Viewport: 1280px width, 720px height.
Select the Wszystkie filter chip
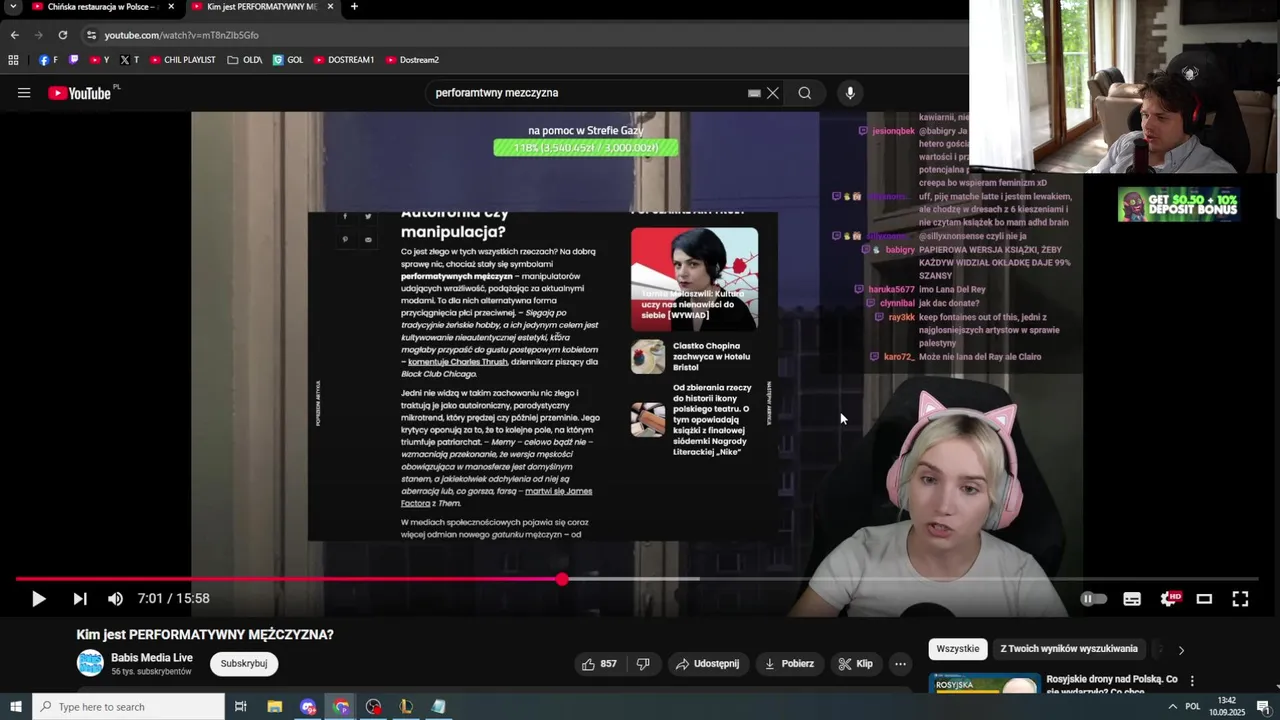[x=958, y=649]
